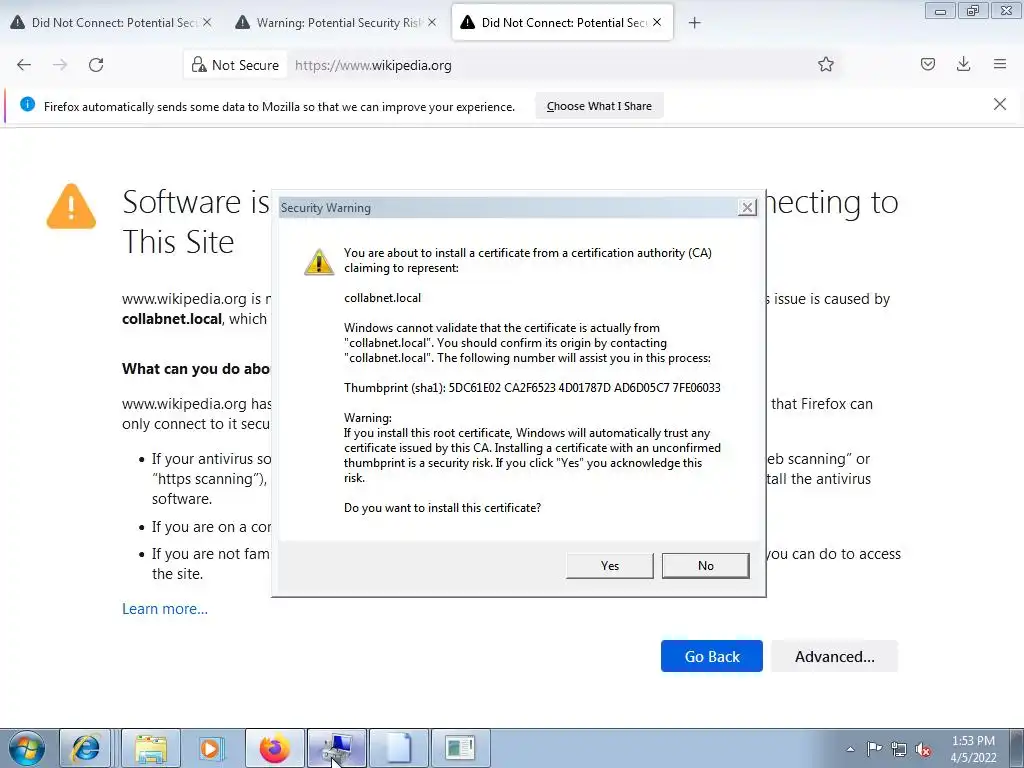Click the Not Secure lock icon
The width and height of the screenshot is (1024, 768).
199,65
